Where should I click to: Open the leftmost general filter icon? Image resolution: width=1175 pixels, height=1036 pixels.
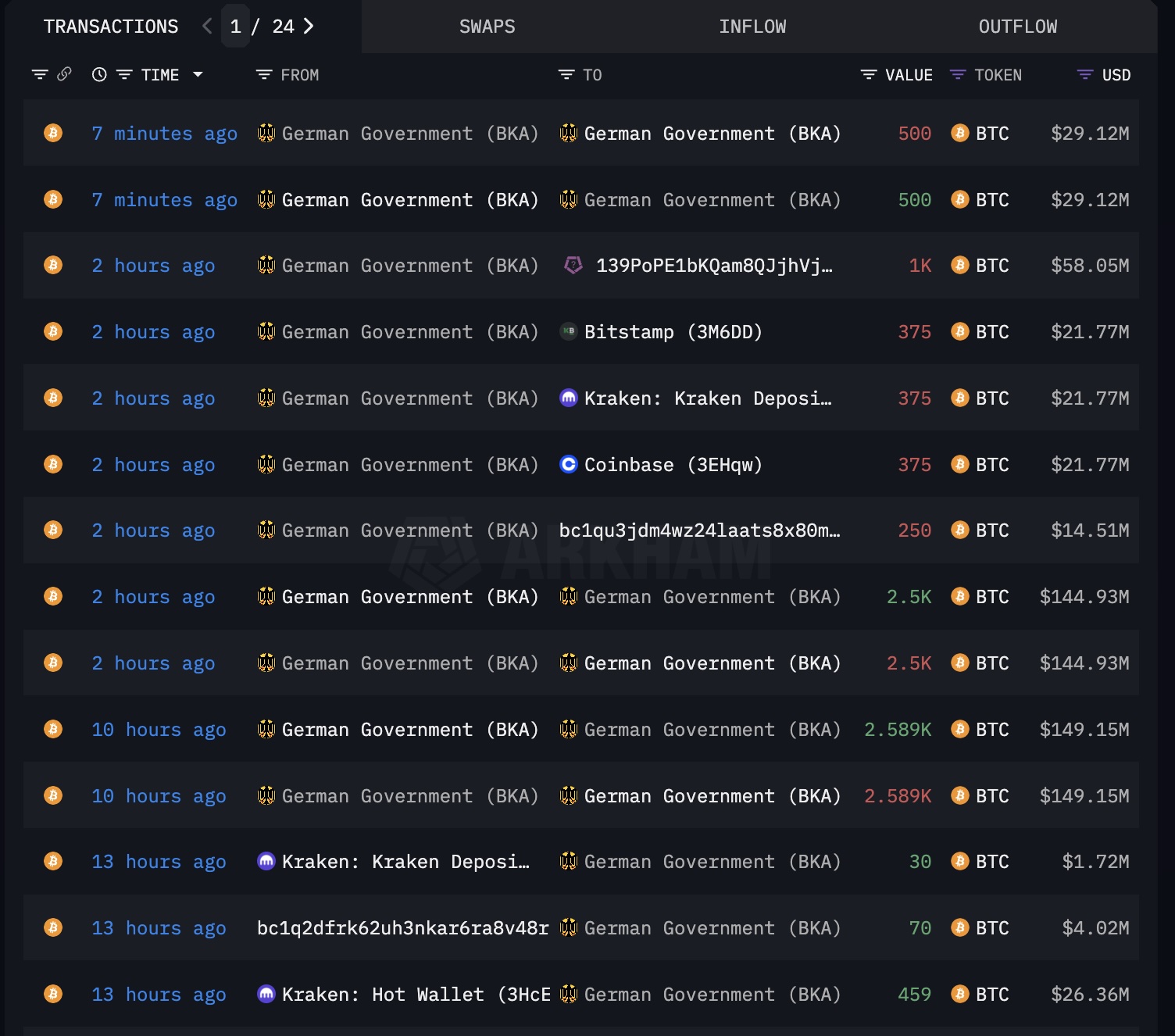(40, 74)
